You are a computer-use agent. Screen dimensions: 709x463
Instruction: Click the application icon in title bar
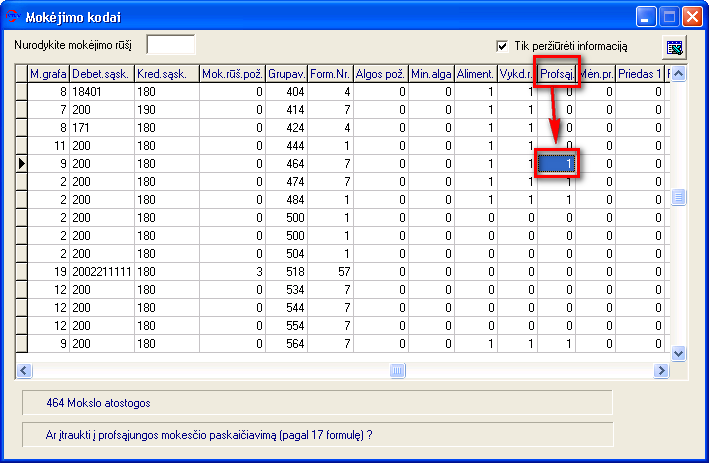(13, 17)
